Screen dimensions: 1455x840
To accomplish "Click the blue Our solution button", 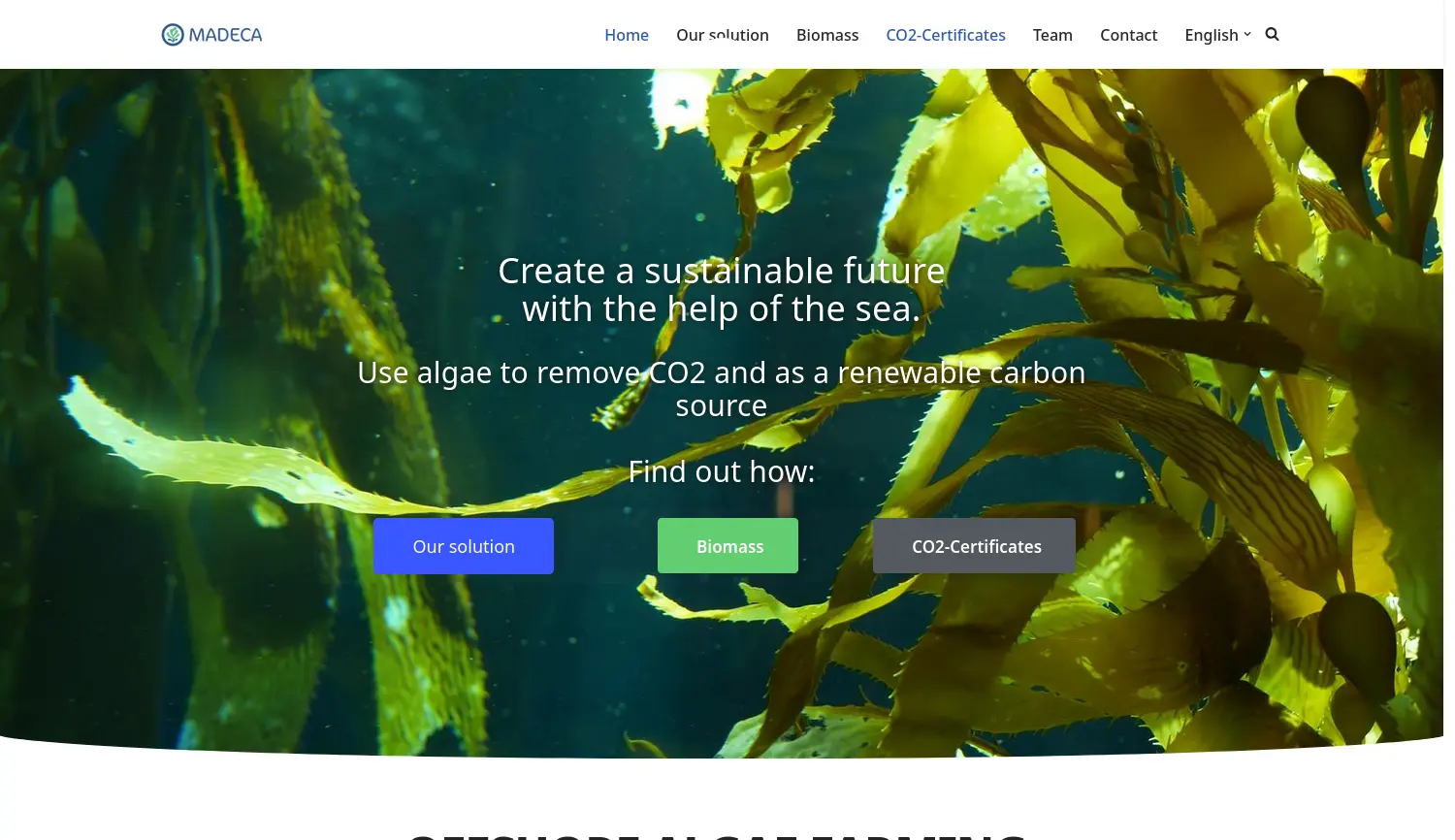I will [464, 546].
